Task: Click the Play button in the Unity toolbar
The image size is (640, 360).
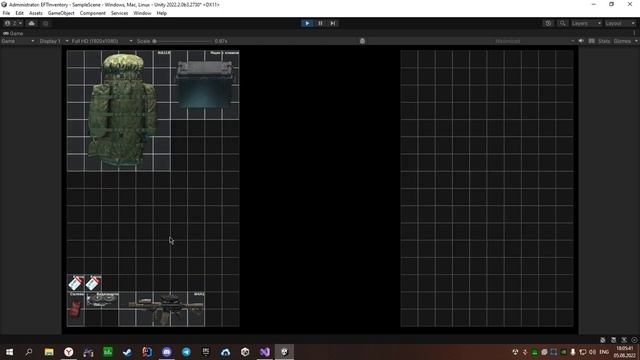Action: point(307,23)
